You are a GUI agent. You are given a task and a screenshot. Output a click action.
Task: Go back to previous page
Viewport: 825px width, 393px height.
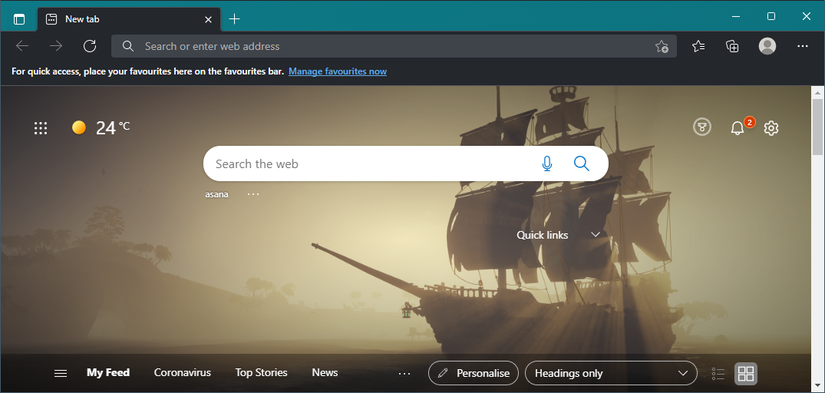(22, 46)
